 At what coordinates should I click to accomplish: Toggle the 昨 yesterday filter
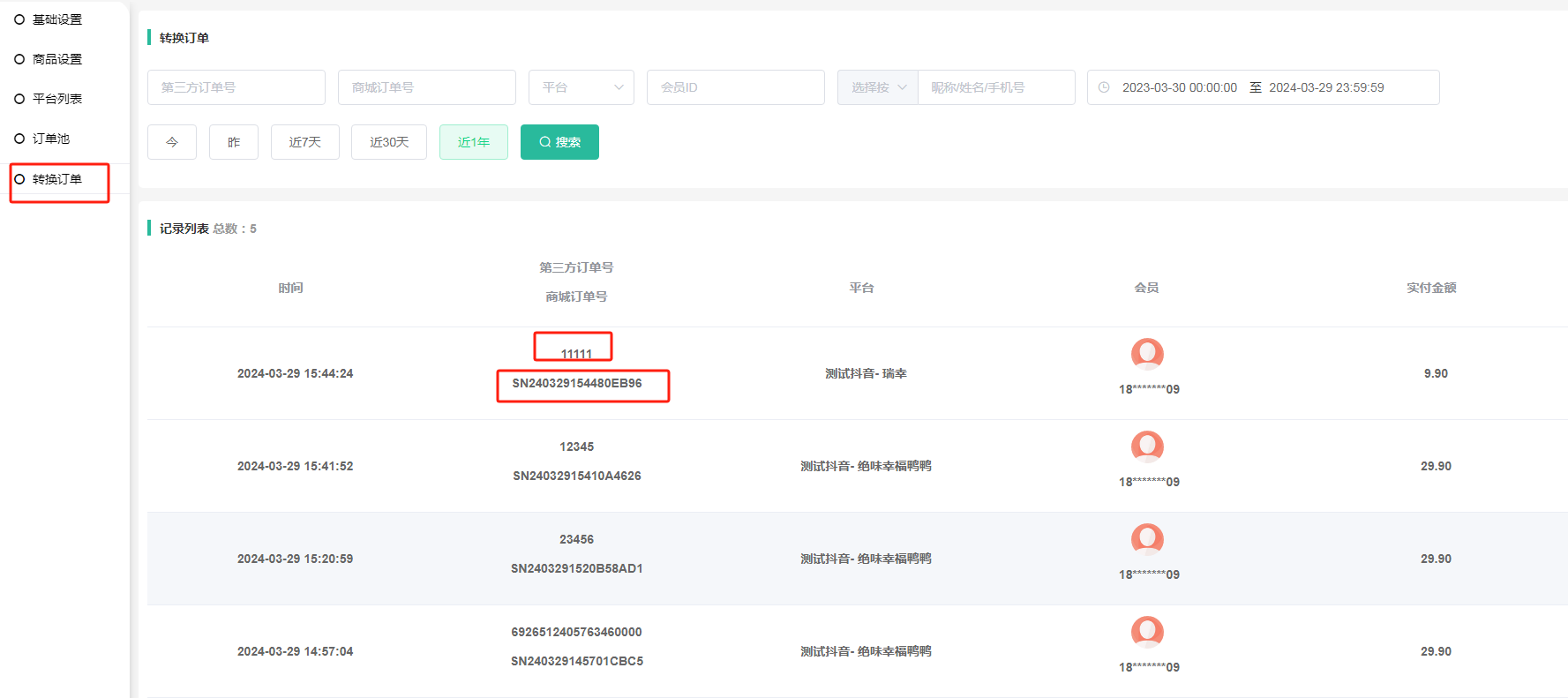click(x=234, y=142)
